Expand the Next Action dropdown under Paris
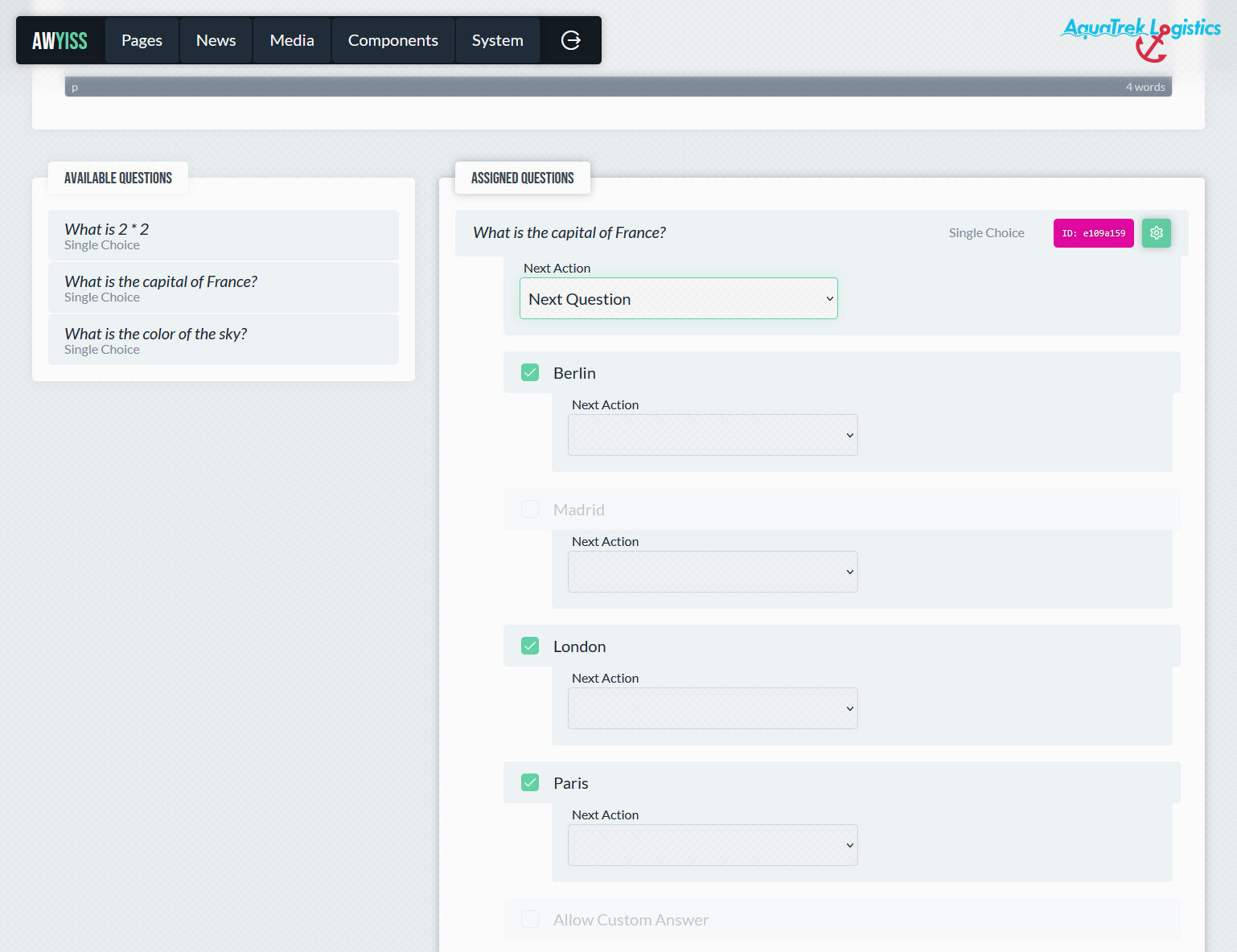 712,845
